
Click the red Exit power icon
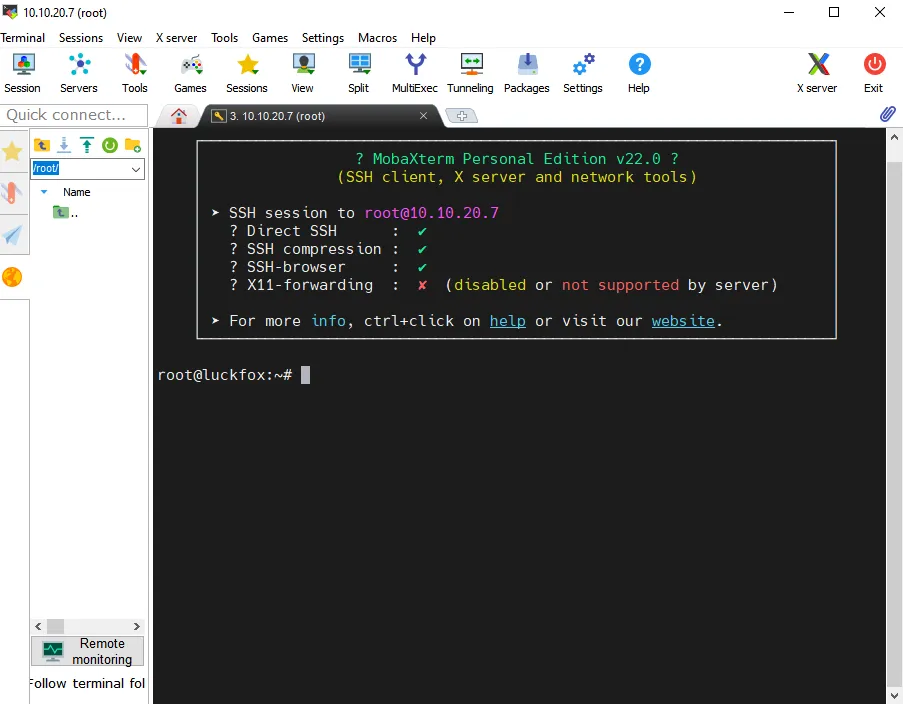click(x=874, y=73)
